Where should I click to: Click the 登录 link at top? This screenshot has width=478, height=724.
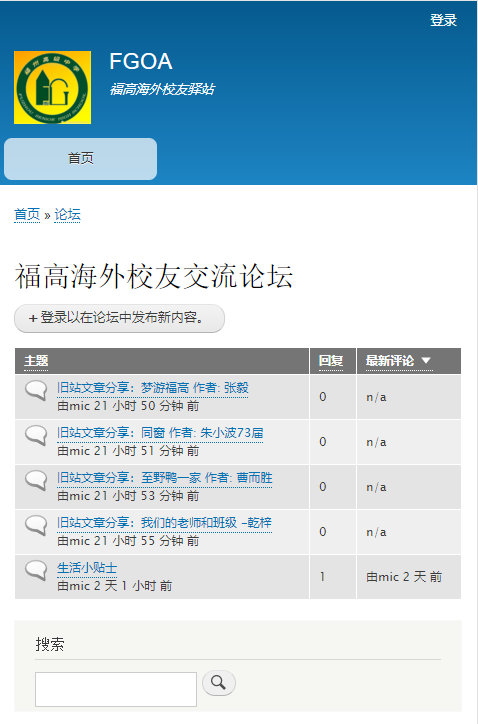click(443, 20)
